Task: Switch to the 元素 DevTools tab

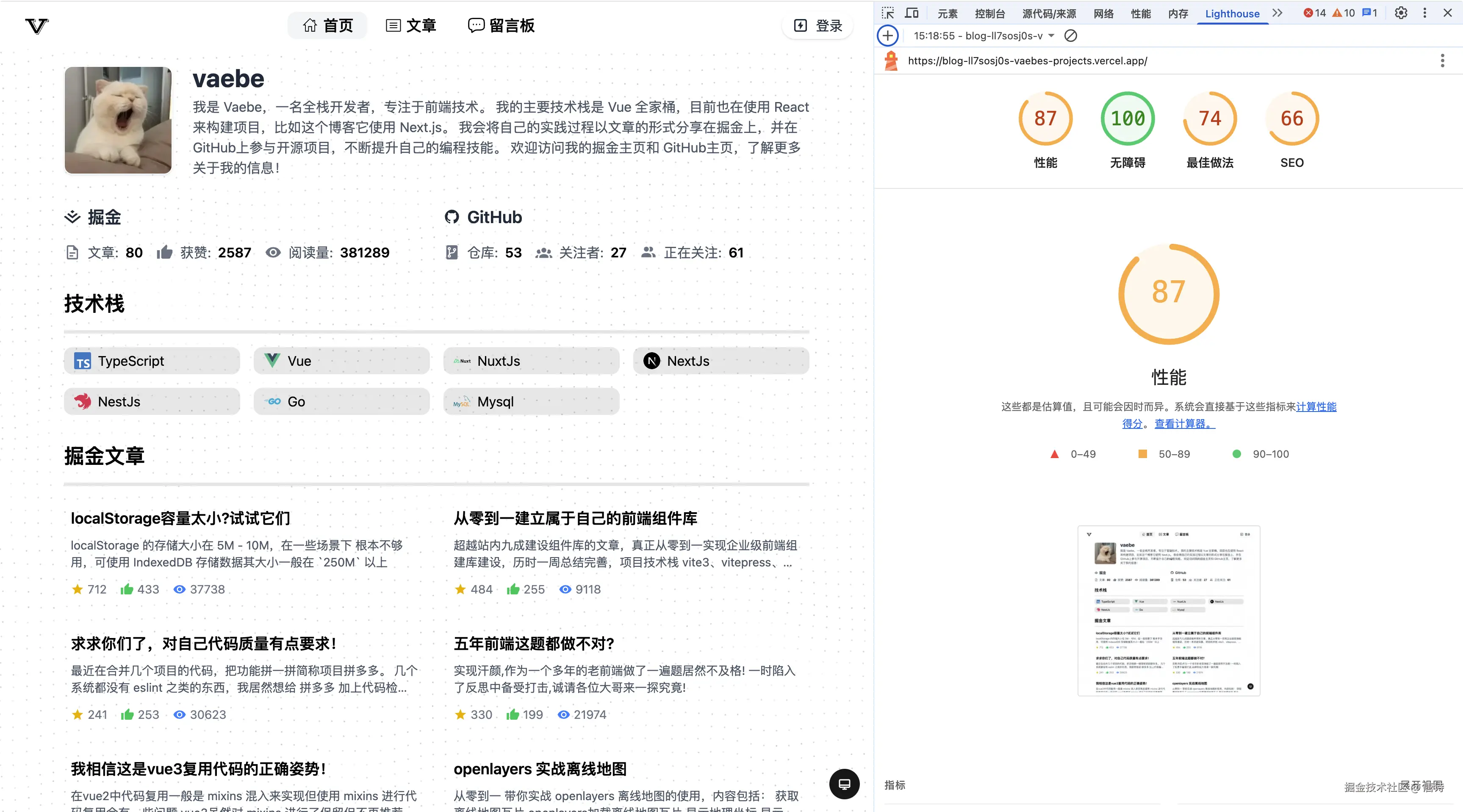Action: [948, 14]
